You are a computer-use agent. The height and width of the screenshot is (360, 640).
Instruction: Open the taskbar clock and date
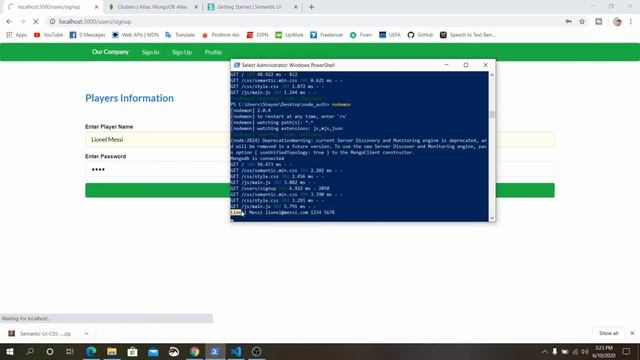pos(604,351)
